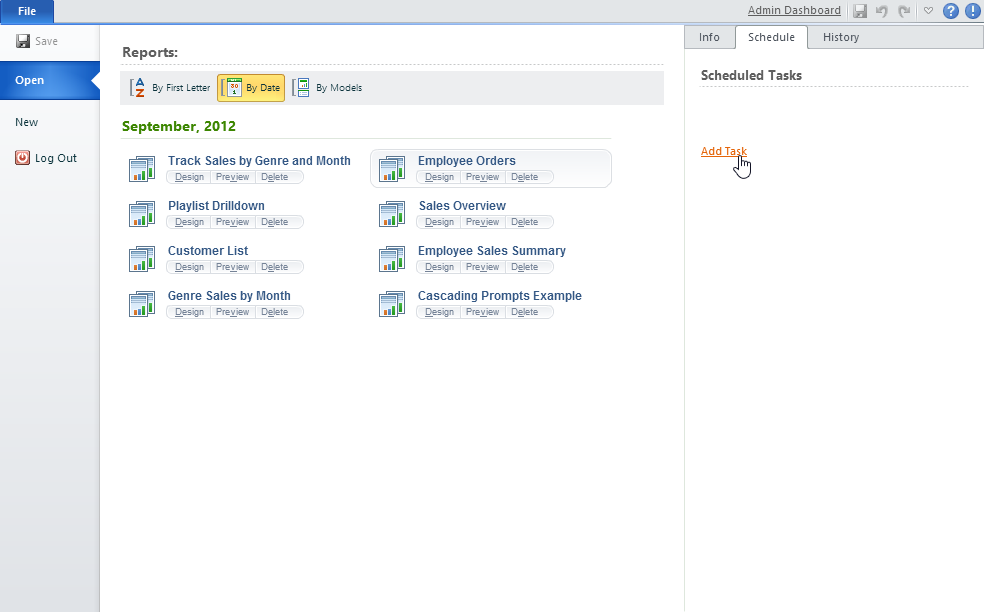Open the File menu tab
This screenshot has width=984, height=613.
pos(27,11)
